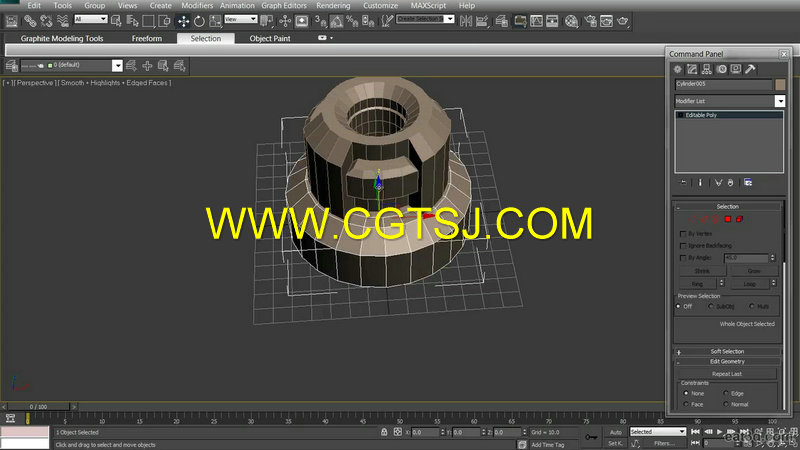Screen dimensions: 800x450
Task: Open the reference coordinate View dropdown
Action: point(241,19)
